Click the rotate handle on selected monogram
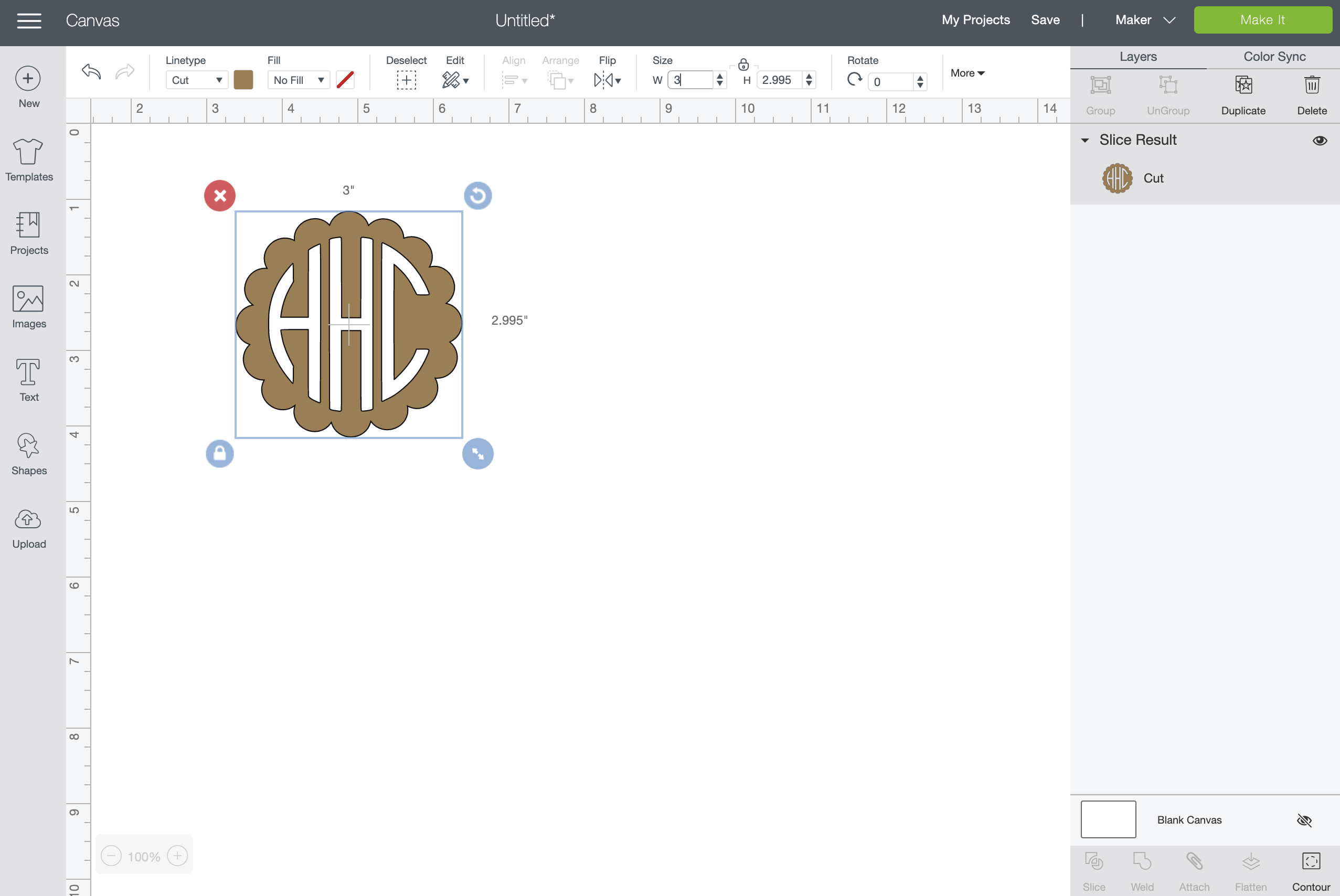The height and width of the screenshot is (896, 1340). coord(478,196)
